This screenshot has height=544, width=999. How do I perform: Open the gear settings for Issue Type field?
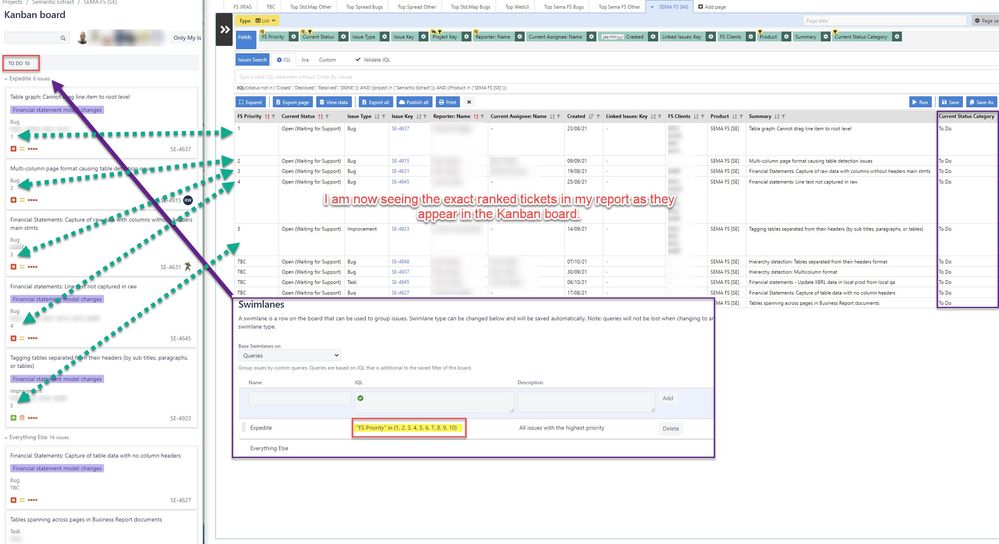[384, 37]
